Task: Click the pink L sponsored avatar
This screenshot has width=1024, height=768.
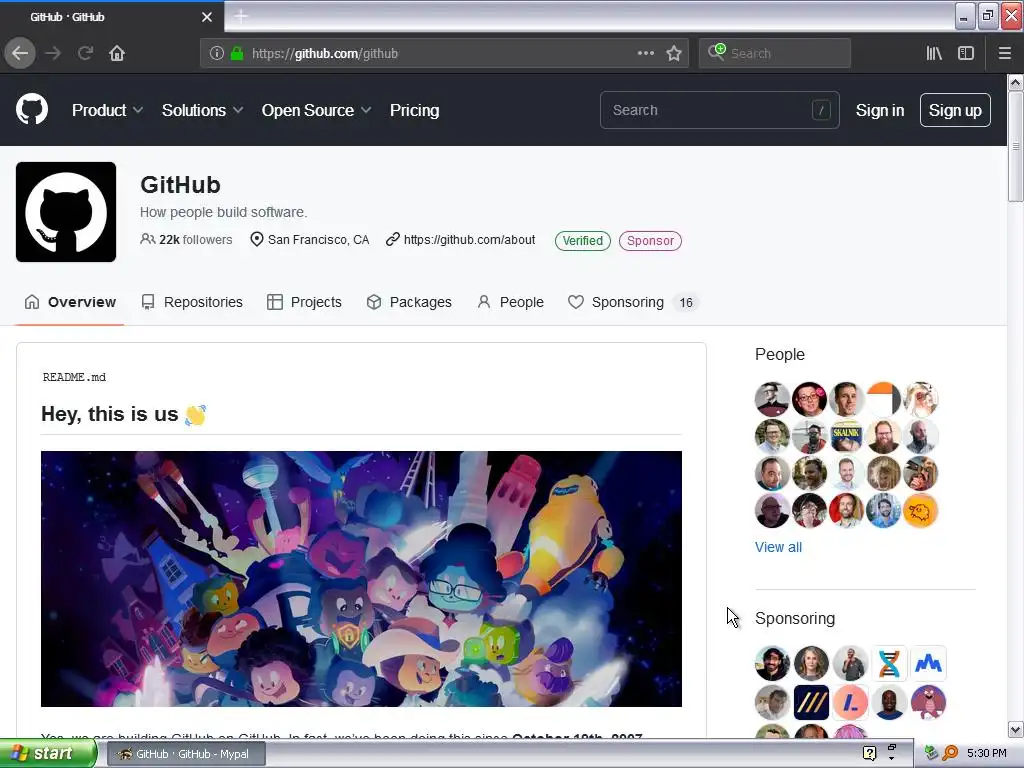Action: [850, 702]
